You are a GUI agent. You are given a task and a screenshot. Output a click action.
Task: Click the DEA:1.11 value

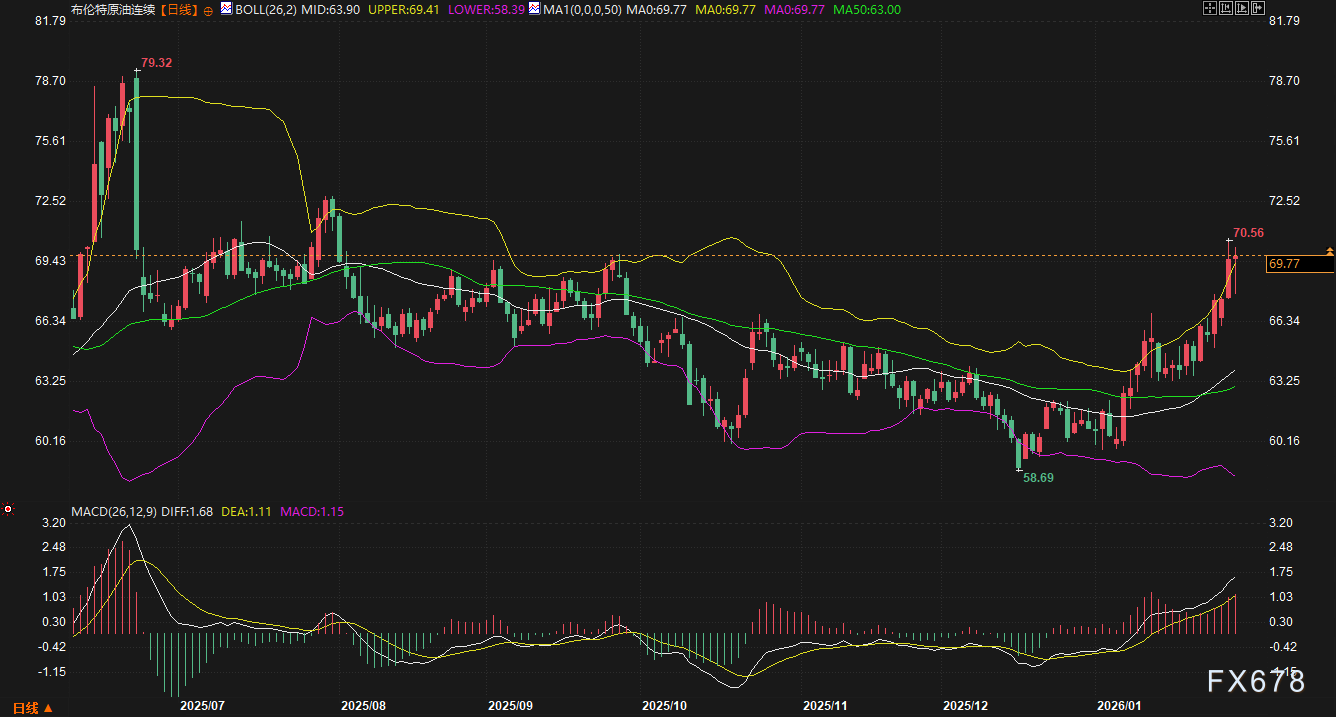(246, 511)
